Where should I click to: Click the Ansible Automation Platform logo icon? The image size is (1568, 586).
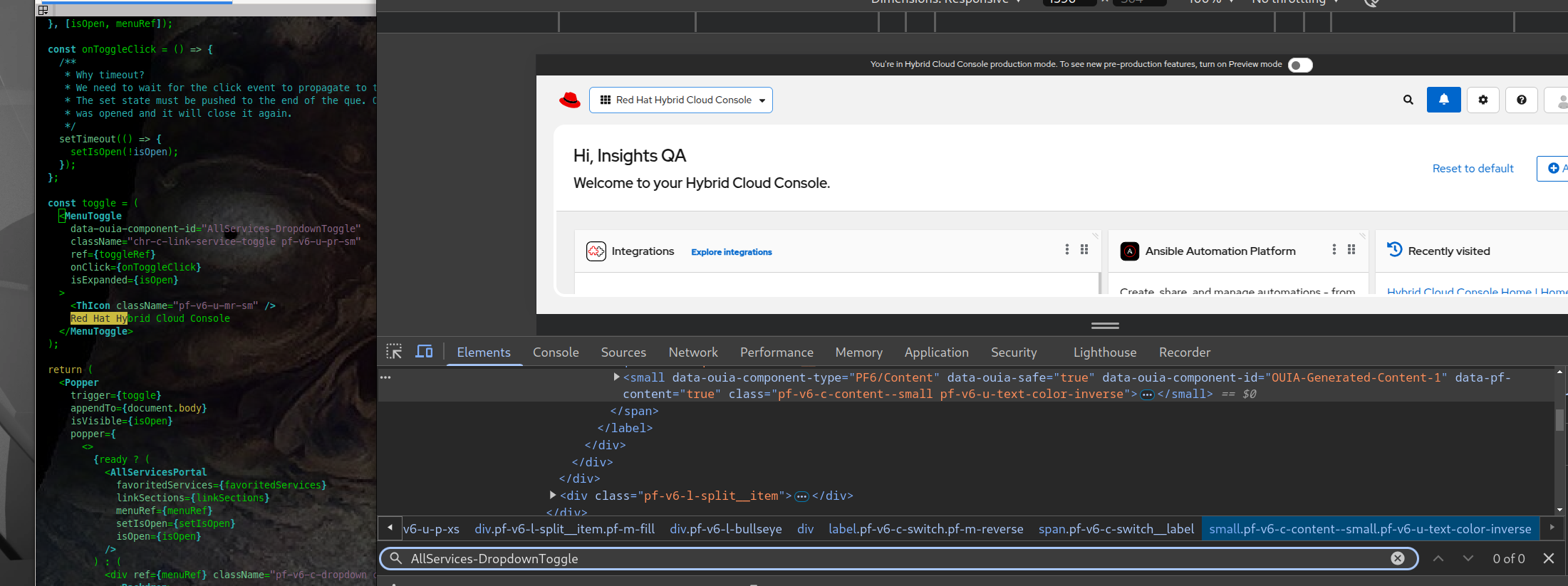click(1130, 251)
